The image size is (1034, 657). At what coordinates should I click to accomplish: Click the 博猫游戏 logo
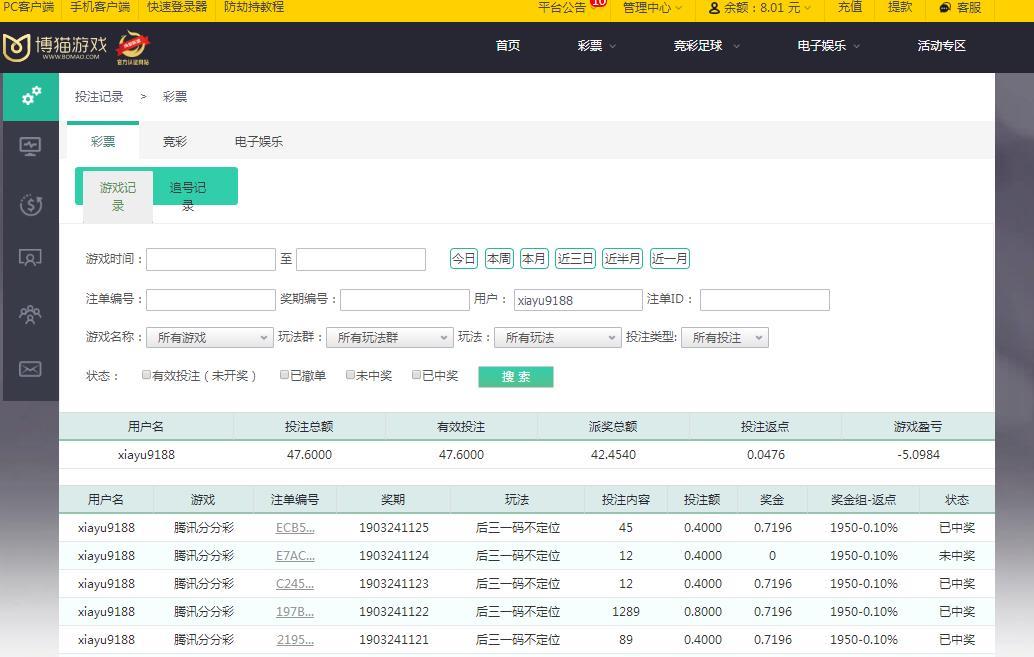(x=55, y=47)
